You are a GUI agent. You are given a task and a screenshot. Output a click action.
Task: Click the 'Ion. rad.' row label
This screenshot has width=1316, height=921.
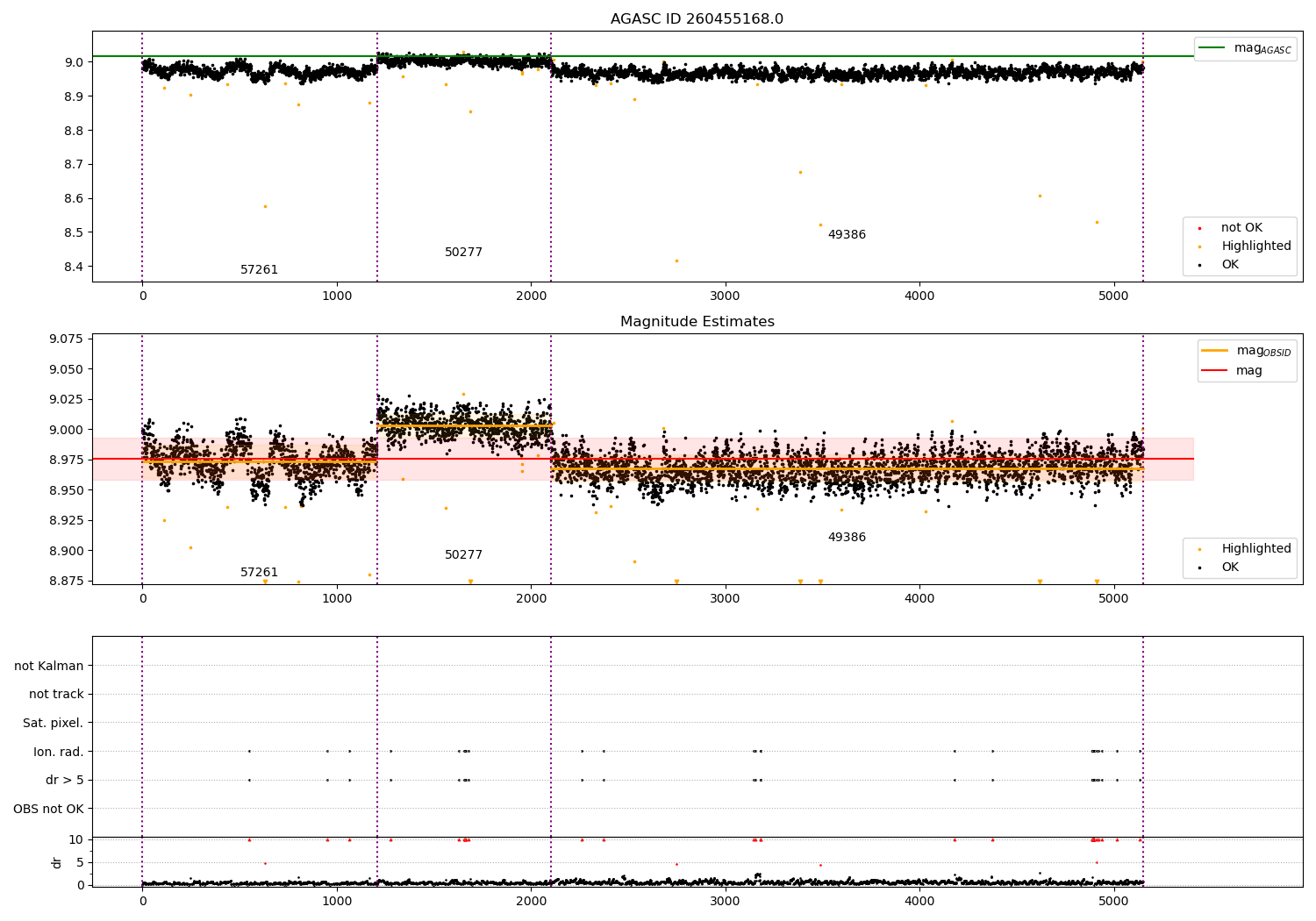(59, 752)
